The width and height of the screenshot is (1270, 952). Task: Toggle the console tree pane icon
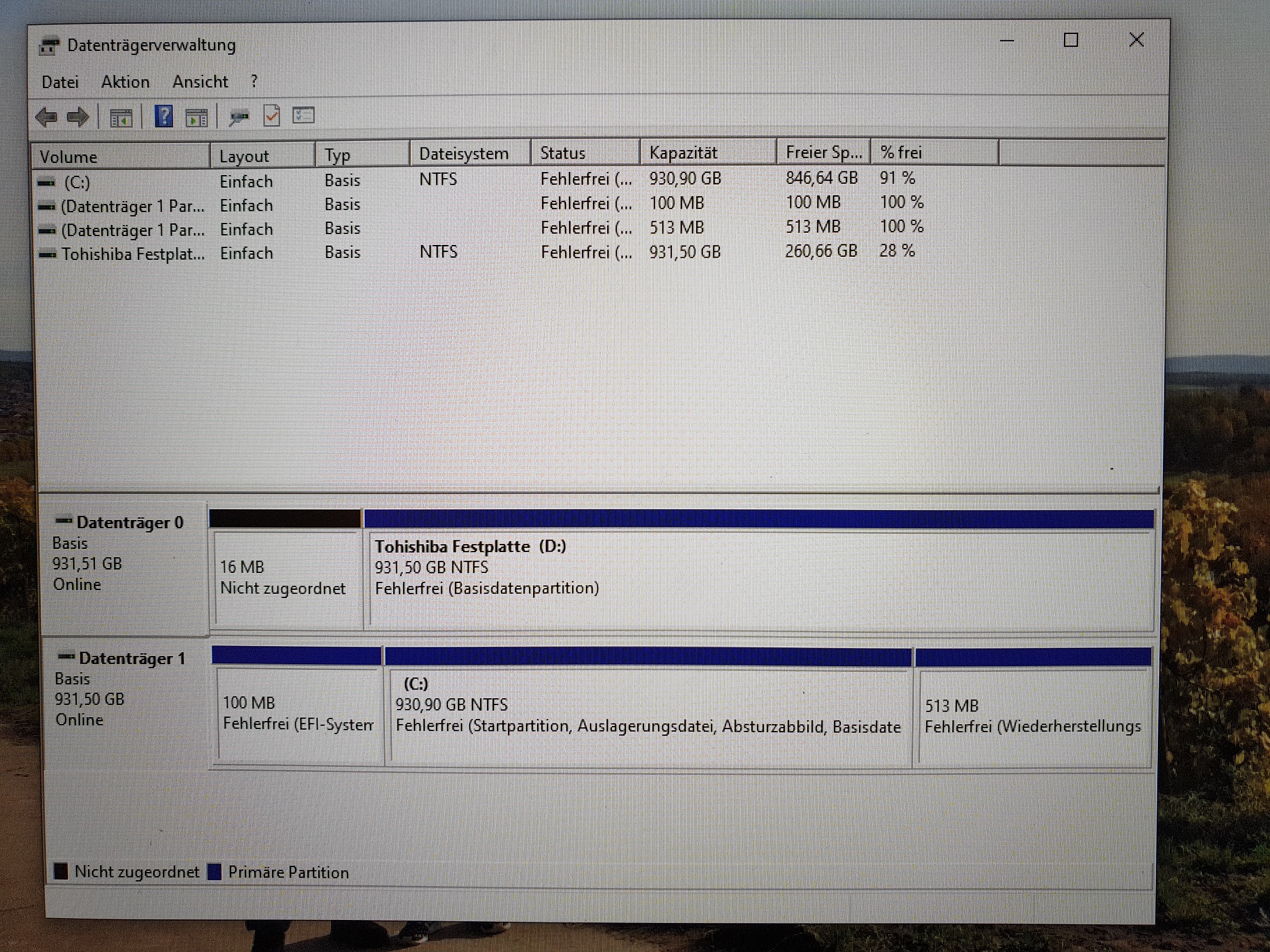click(121, 118)
